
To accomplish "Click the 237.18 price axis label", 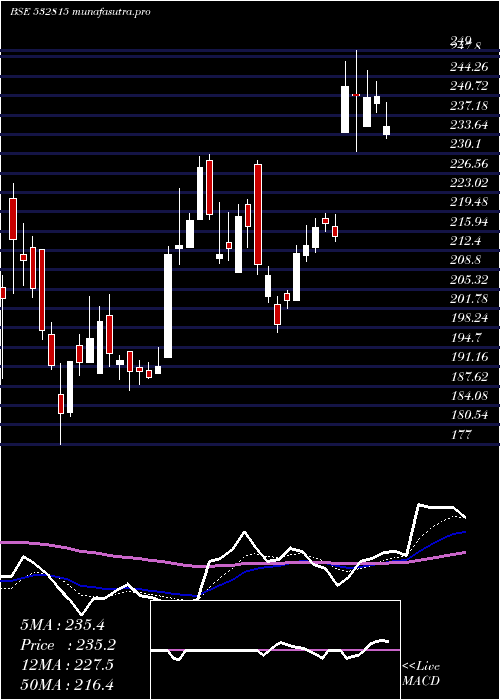I will [x=470, y=106].
